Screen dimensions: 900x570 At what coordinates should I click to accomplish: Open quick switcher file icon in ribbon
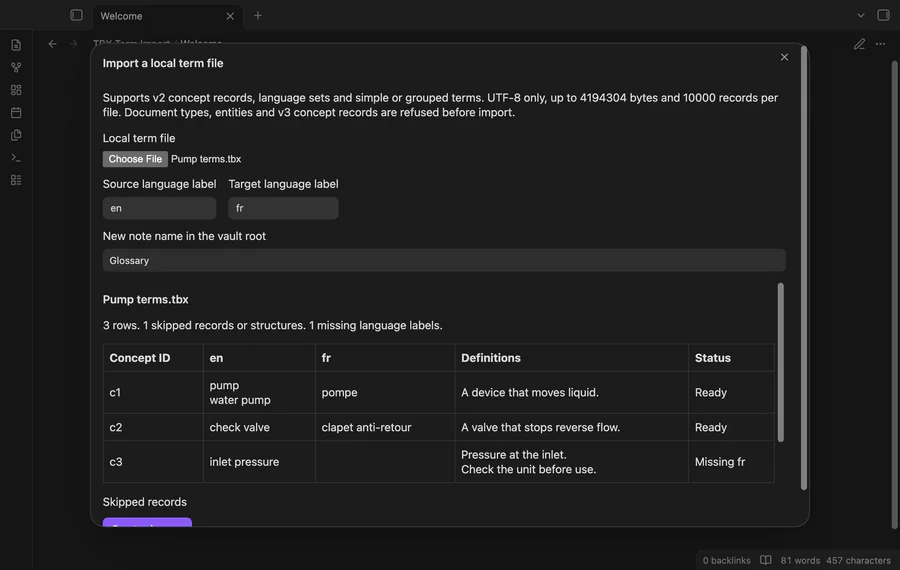(x=16, y=45)
